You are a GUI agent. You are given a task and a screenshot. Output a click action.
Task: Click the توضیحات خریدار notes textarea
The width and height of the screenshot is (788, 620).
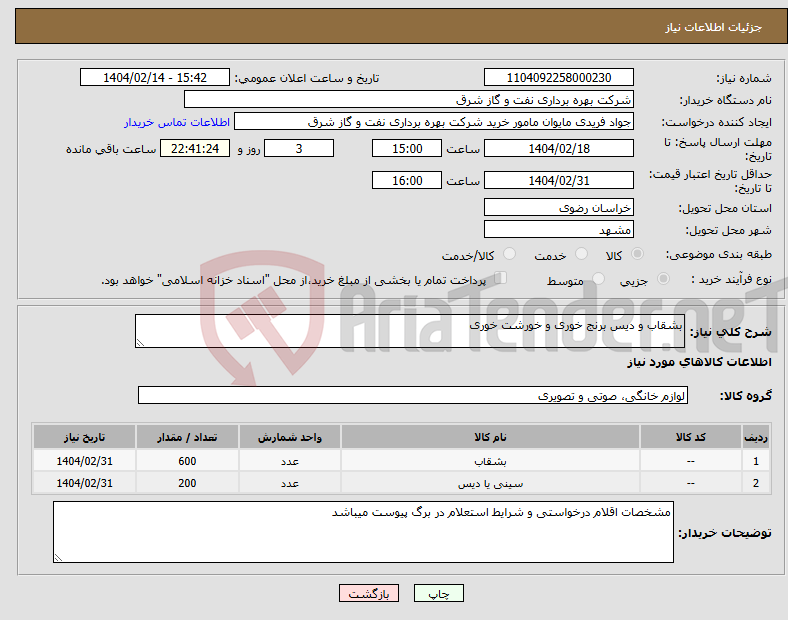click(x=363, y=532)
